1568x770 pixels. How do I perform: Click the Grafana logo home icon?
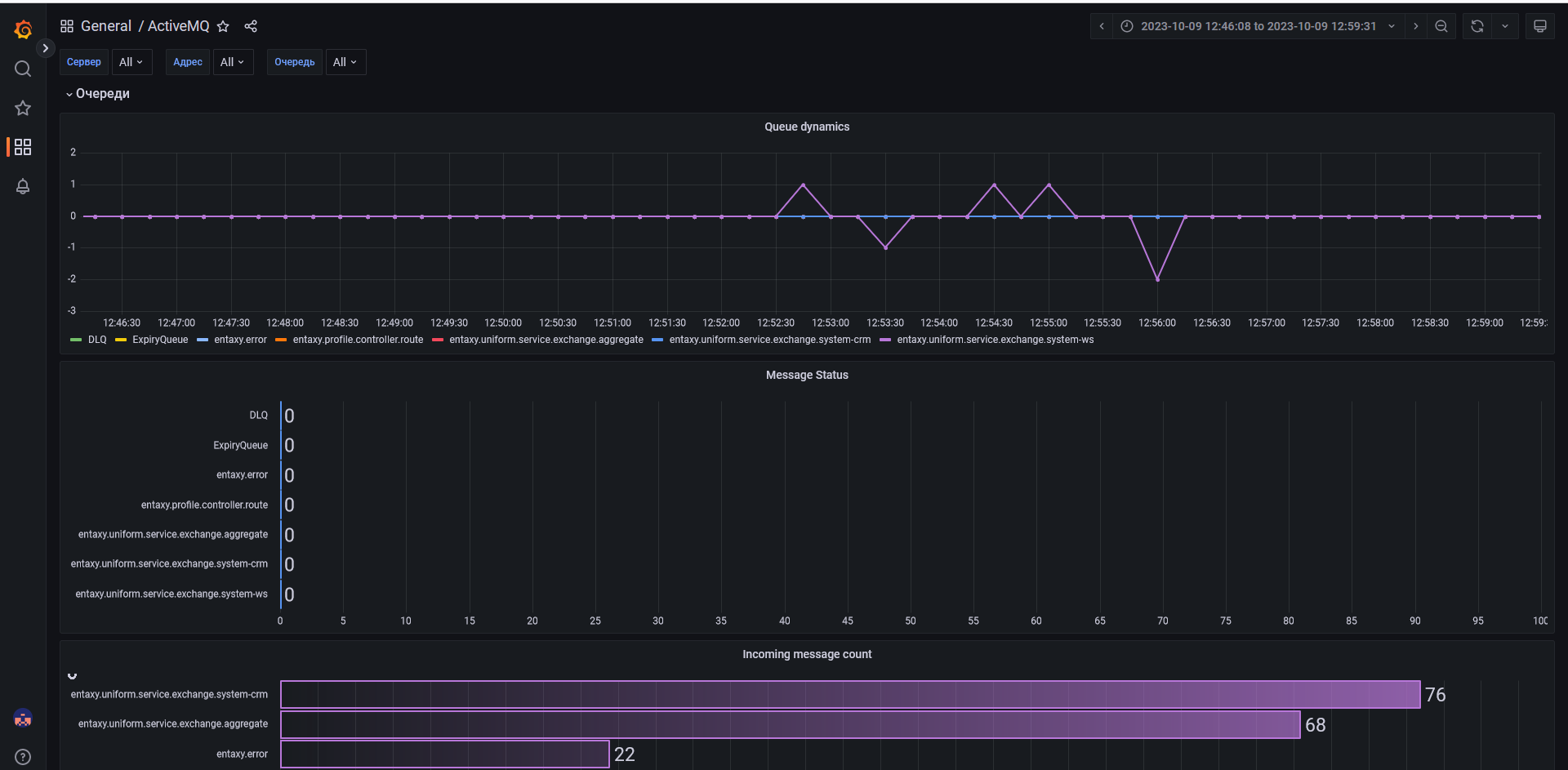tap(23, 30)
